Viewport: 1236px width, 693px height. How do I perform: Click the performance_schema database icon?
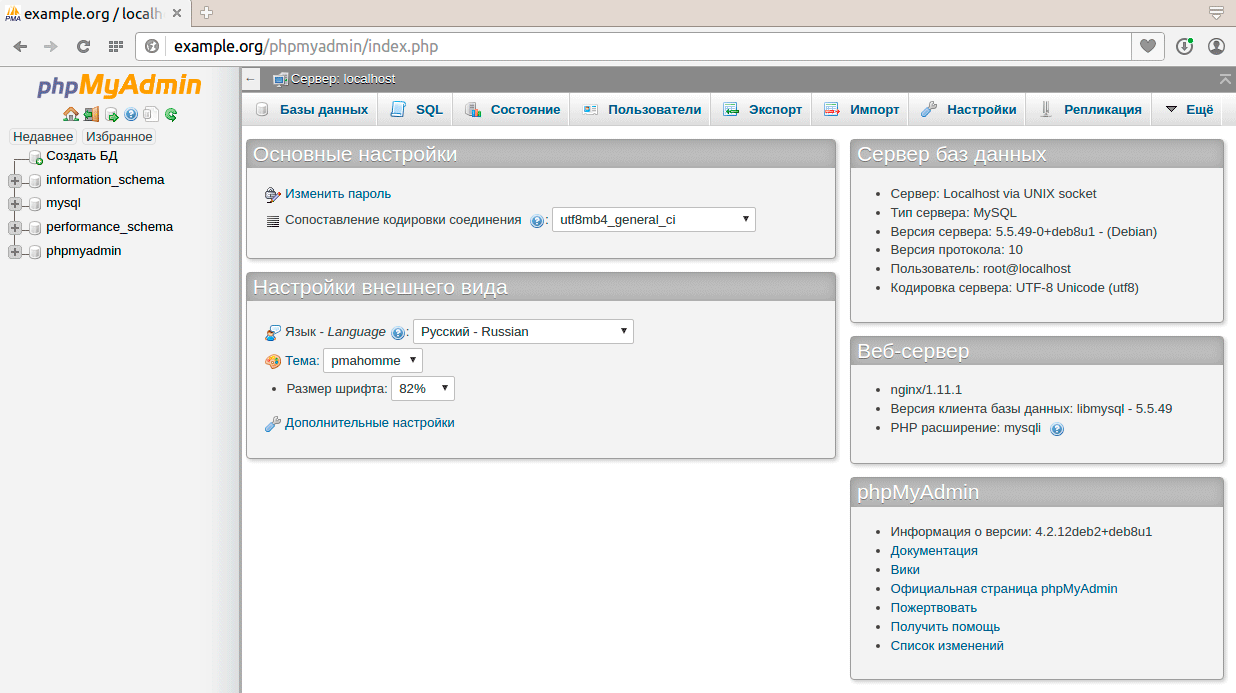point(35,228)
